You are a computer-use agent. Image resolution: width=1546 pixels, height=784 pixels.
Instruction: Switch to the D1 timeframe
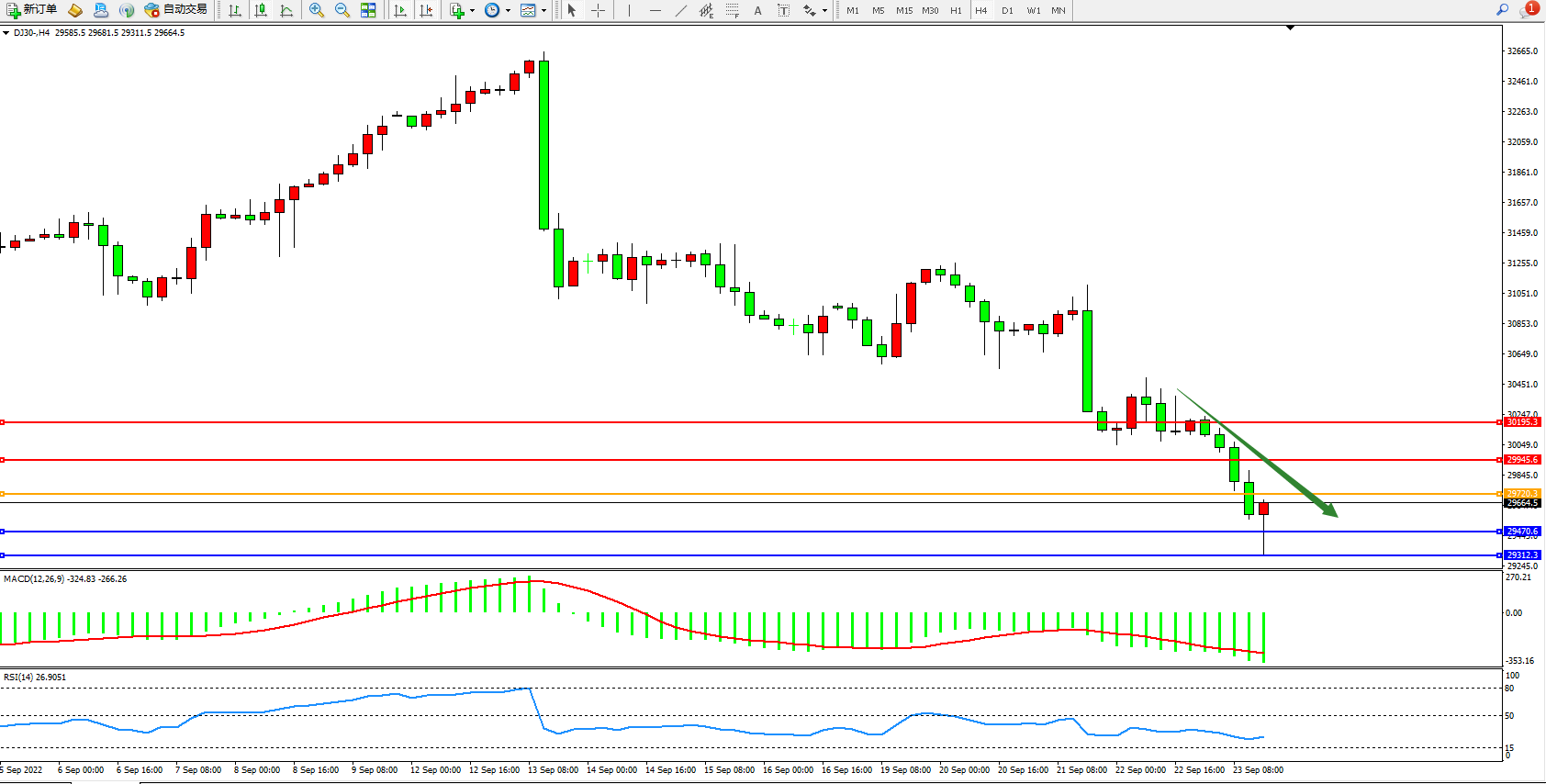pyautogui.click(x=1007, y=11)
